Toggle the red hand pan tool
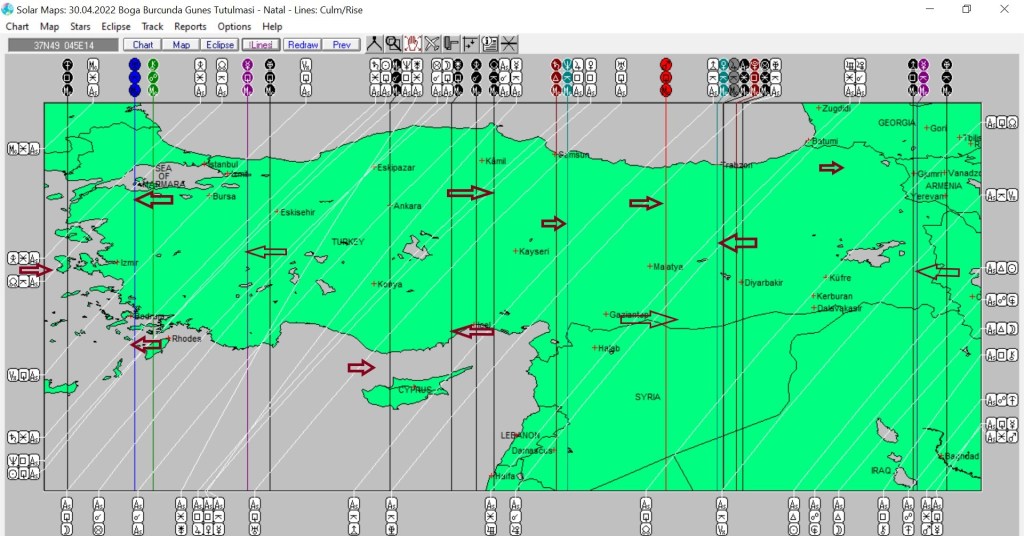Viewport: 1024px width, 536px height. (x=412, y=44)
